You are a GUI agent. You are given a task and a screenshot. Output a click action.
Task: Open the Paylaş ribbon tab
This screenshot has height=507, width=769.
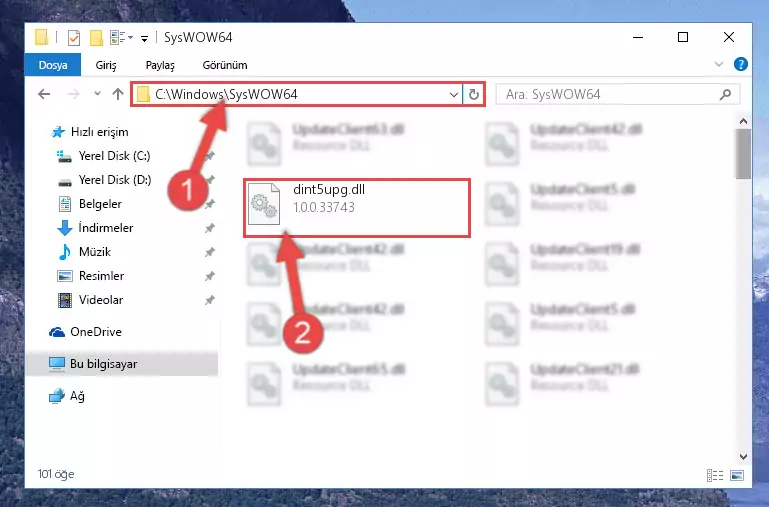point(160,65)
